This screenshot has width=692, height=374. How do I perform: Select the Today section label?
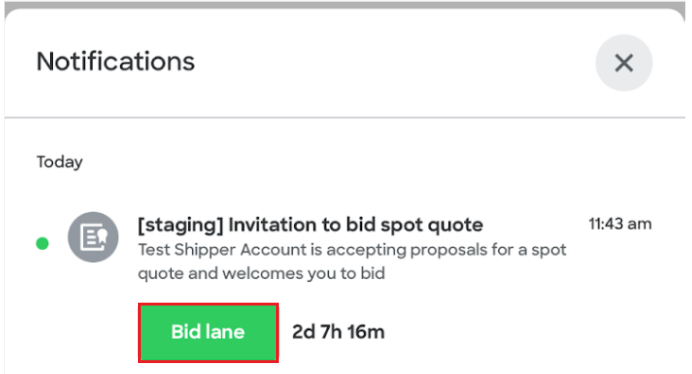click(x=60, y=162)
